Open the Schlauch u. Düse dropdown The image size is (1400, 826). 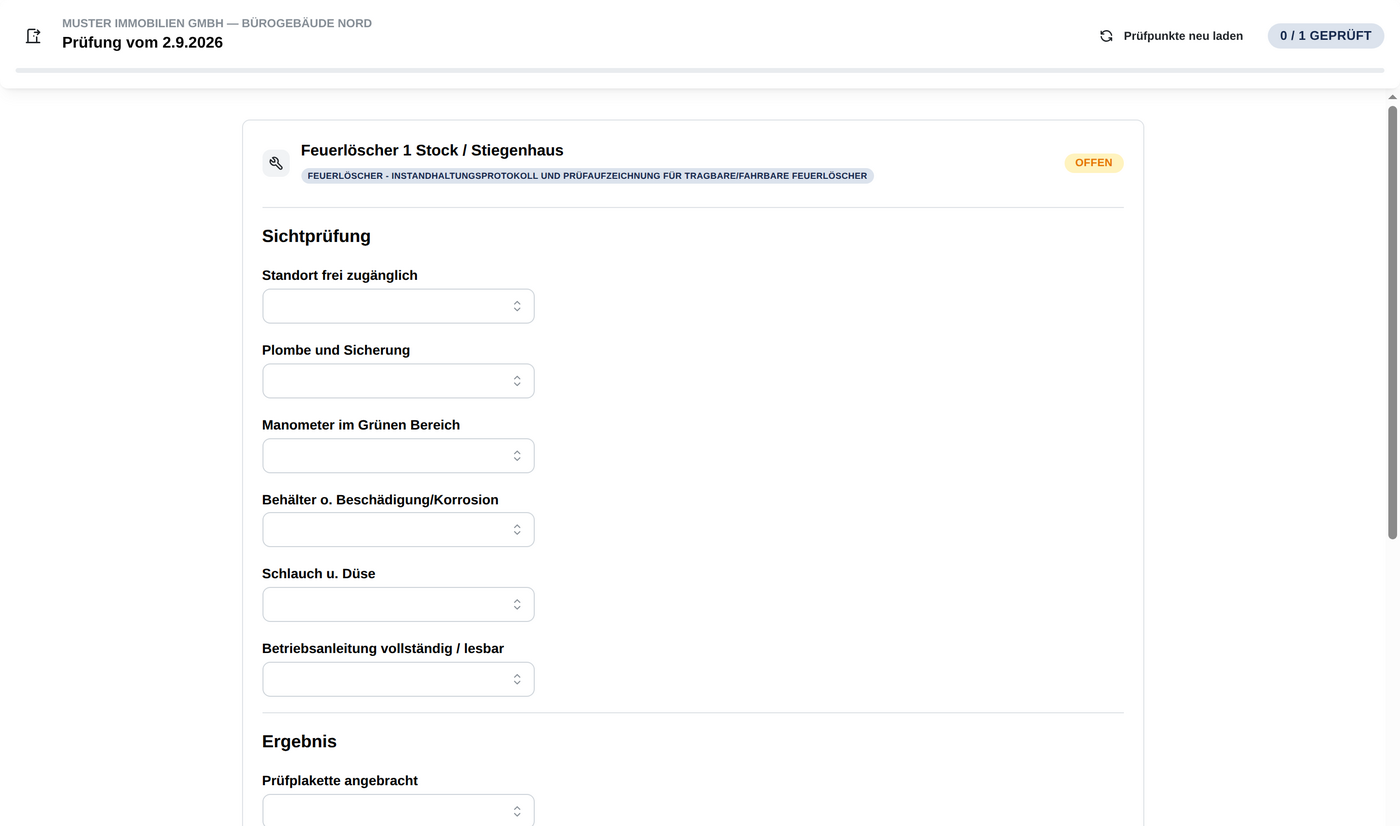click(398, 605)
